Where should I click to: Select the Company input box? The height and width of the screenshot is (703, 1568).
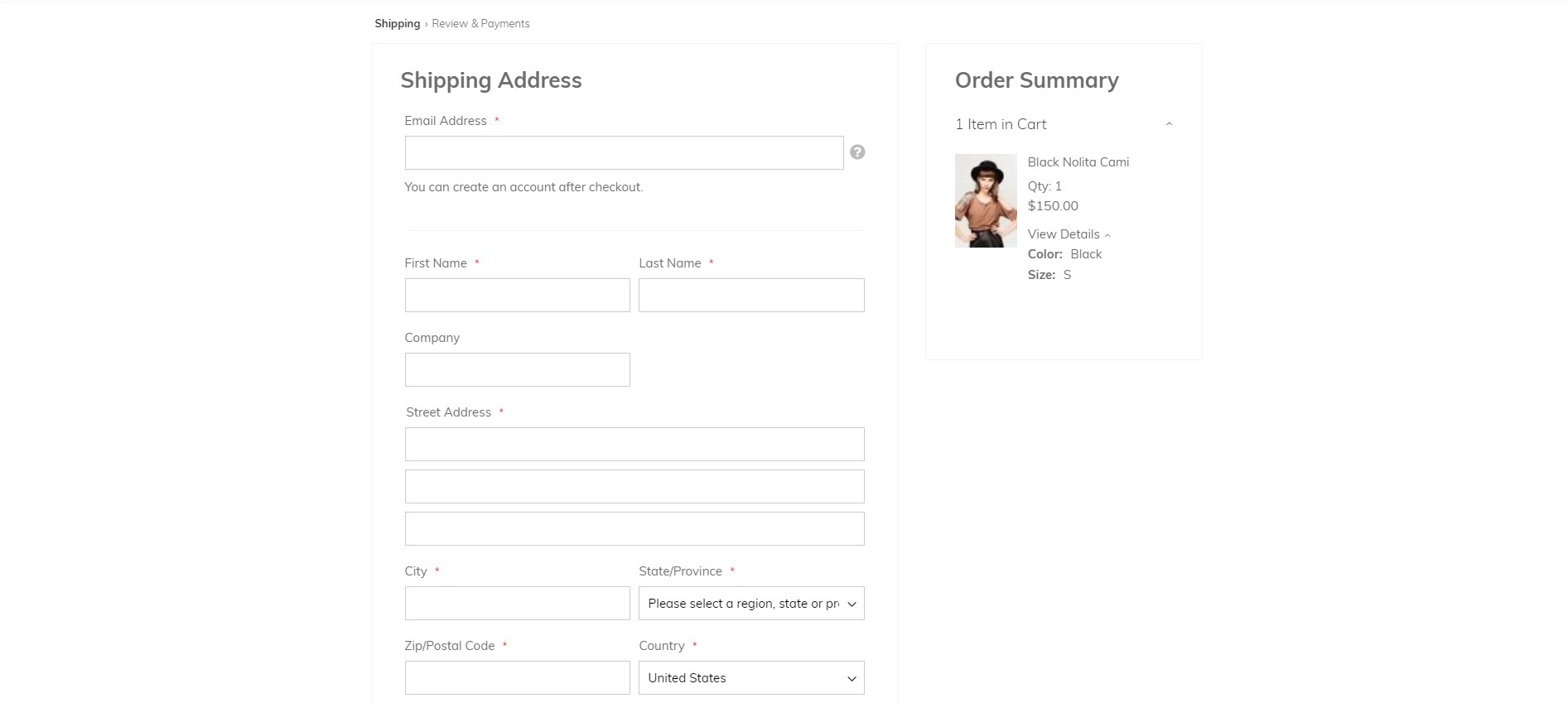coord(517,370)
